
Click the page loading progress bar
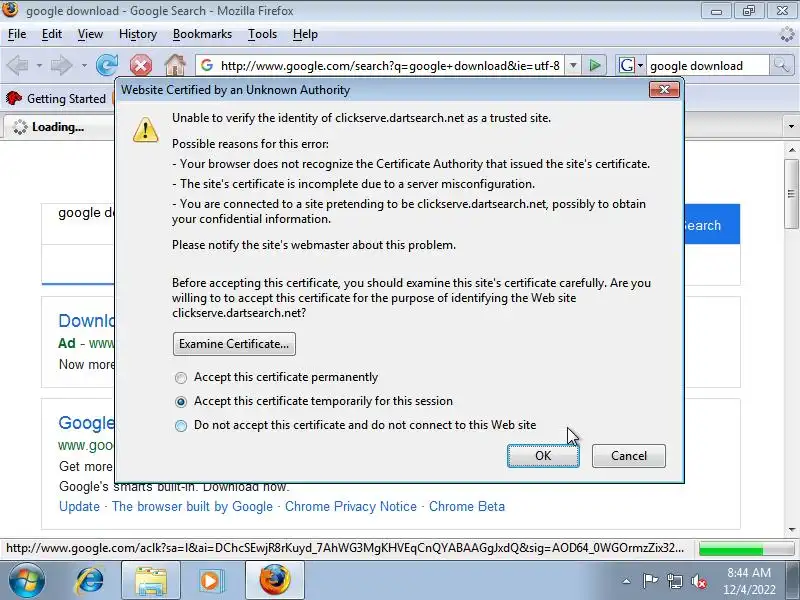tap(746, 549)
